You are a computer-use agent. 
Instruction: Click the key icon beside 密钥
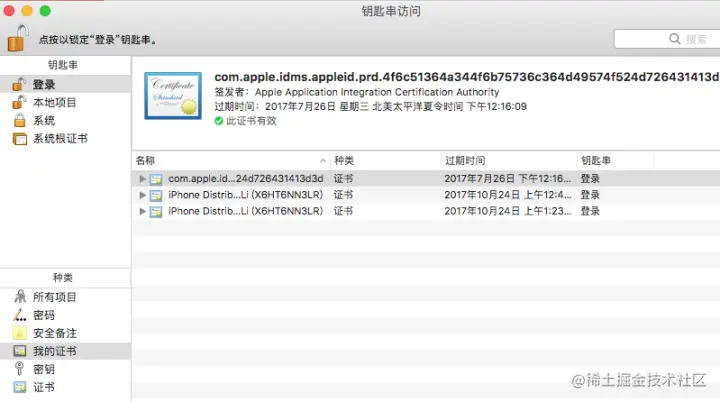pos(19,368)
